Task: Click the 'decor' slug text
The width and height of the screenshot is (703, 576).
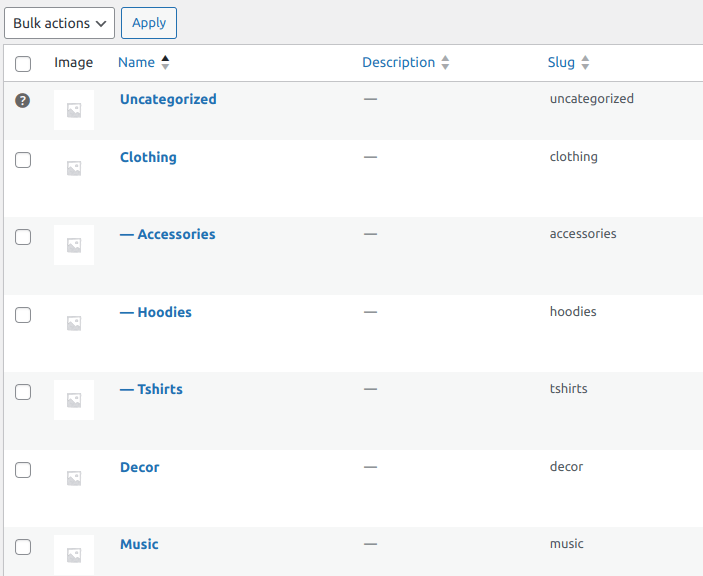Action: 566,467
